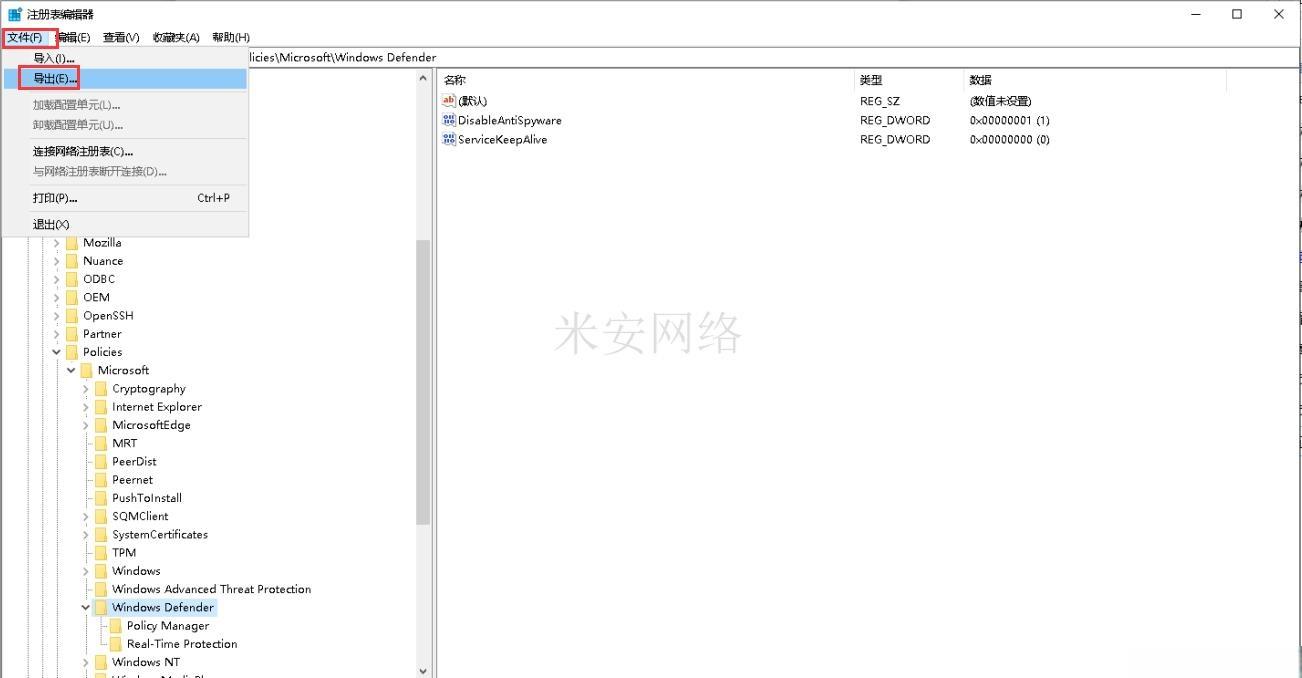Click the Registry Editor title bar icon
Screen dimensions: 1302x678
point(15,14)
